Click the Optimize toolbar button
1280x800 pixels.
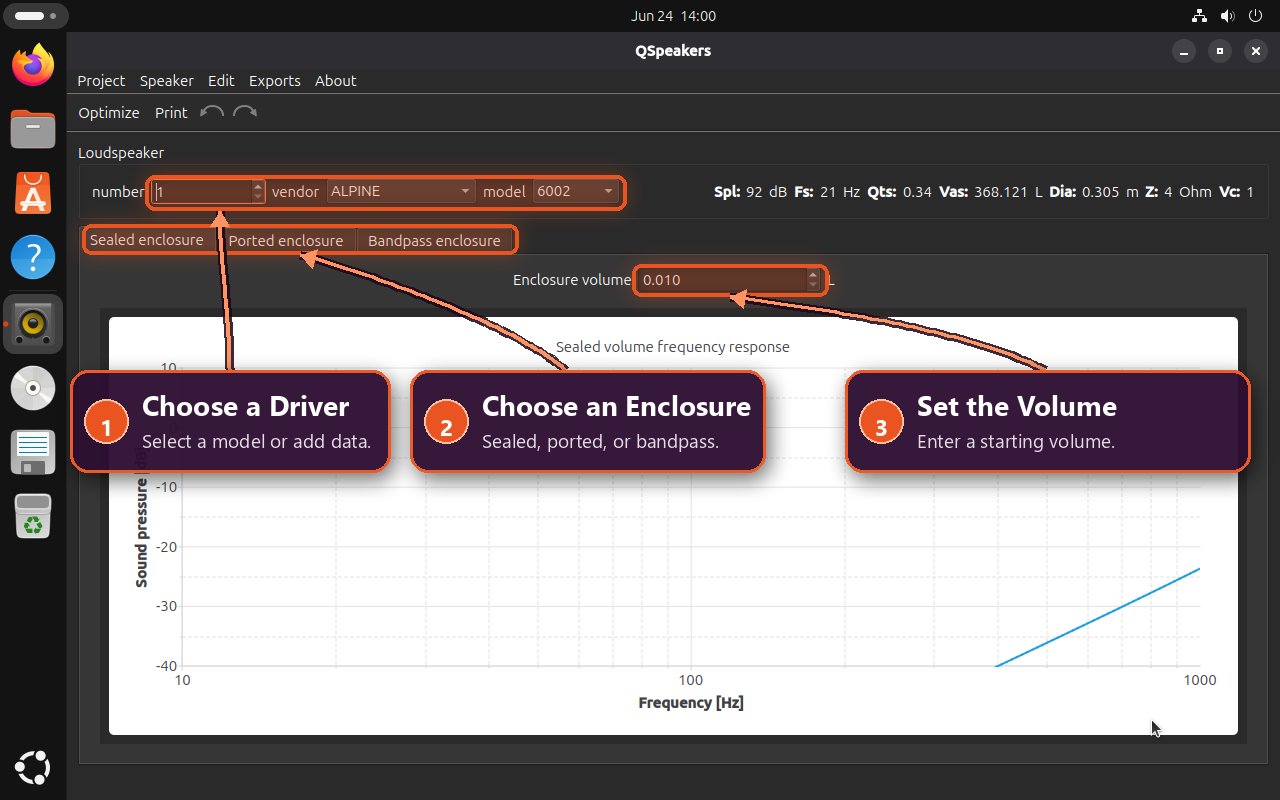tap(109, 113)
